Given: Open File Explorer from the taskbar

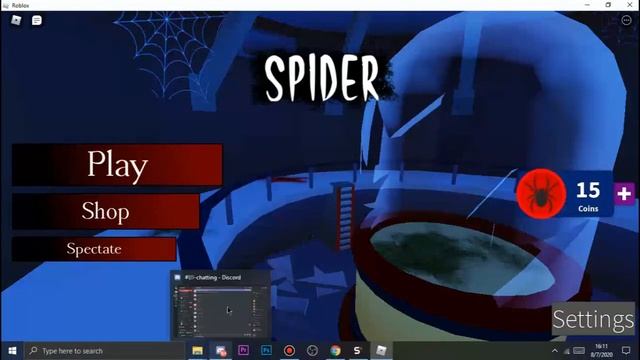Looking at the screenshot, I should pyautogui.click(x=198, y=351).
